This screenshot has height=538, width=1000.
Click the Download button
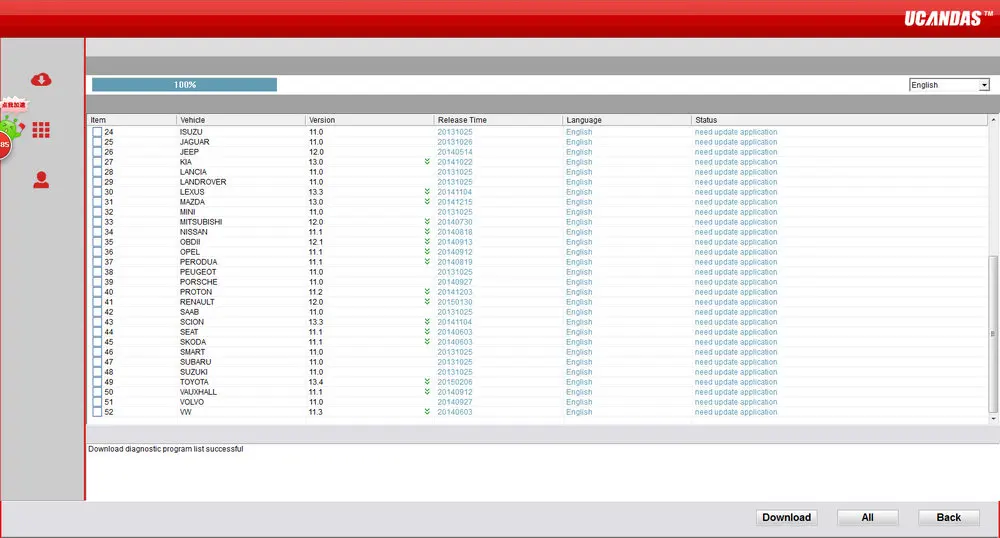pos(786,518)
